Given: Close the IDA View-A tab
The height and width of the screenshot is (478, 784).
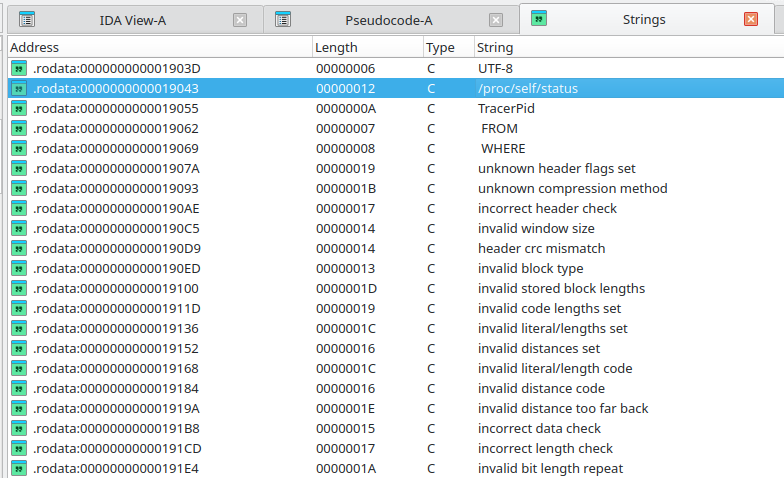Looking at the screenshot, I should point(240,20).
